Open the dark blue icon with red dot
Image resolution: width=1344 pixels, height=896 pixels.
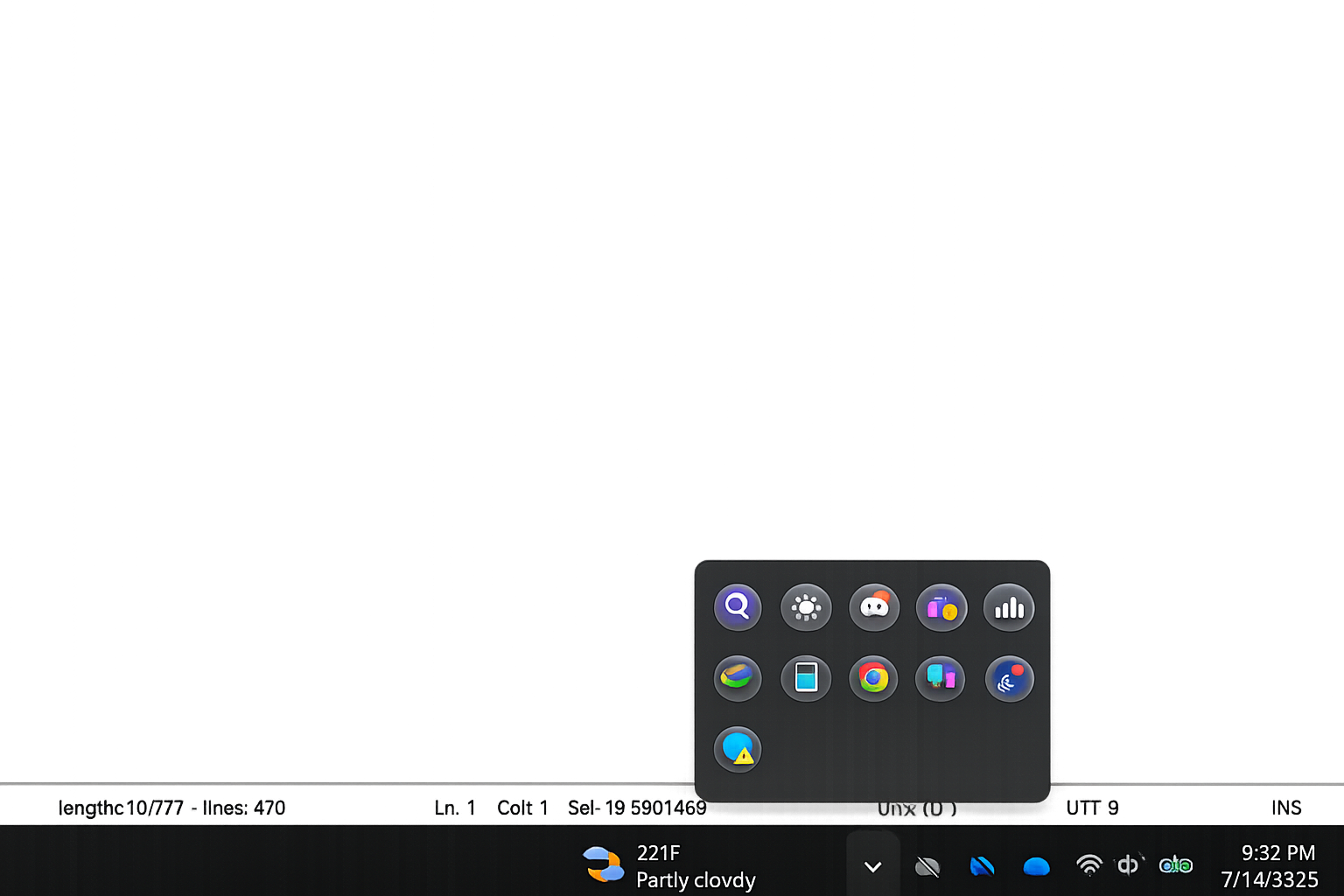coord(1010,678)
